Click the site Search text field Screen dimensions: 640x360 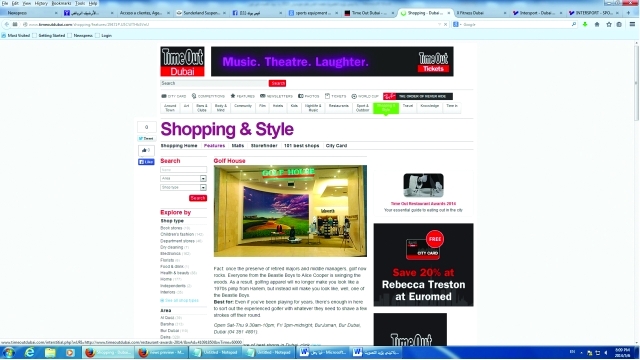click(x=214, y=83)
